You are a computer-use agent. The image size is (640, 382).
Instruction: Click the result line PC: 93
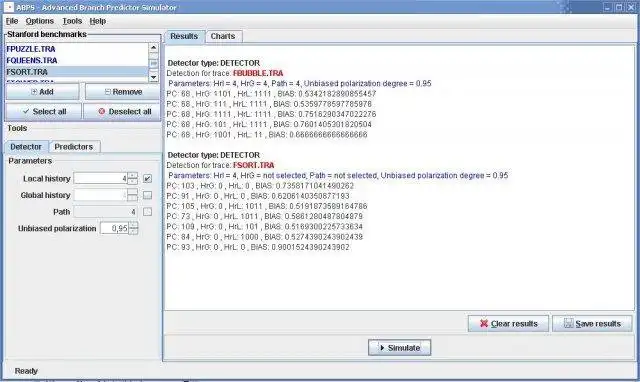pos(258,247)
